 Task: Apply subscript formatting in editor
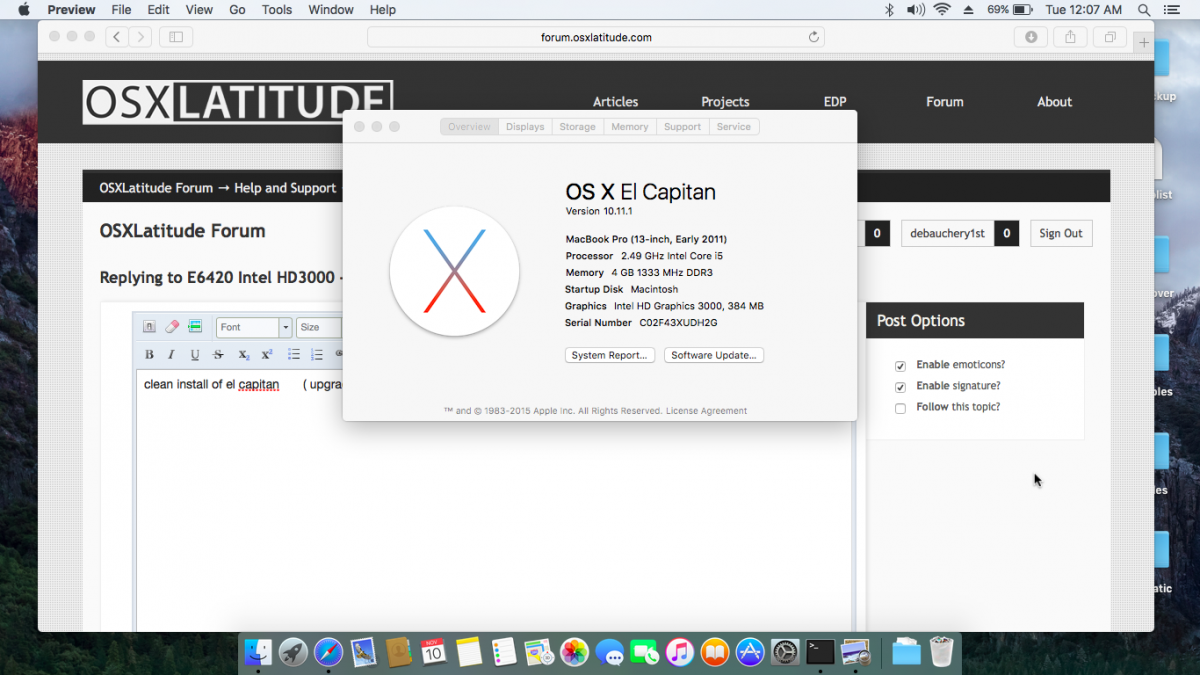tap(243, 354)
